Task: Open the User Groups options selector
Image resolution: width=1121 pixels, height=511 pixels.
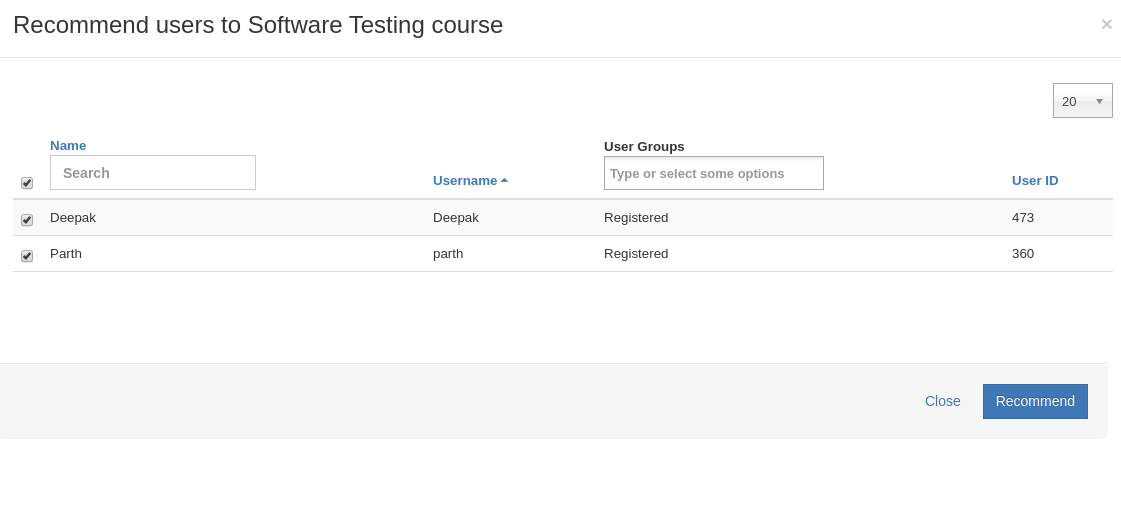Action: [713, 173]
